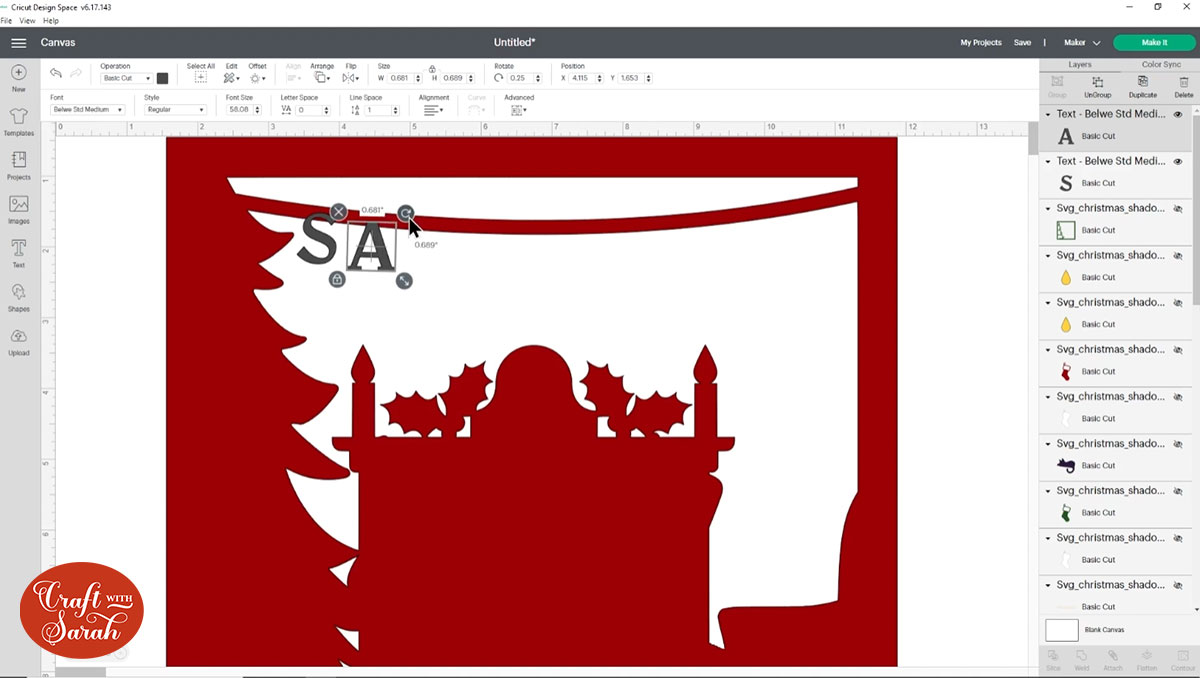The width and height of the screenshot is (1200, 678).
Task: Click the UnGroup icon in the Layers panel
Action: coord(1097,86)
